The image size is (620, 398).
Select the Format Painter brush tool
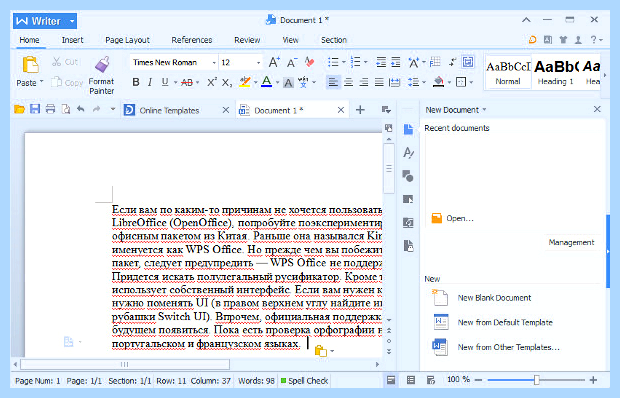102,64
